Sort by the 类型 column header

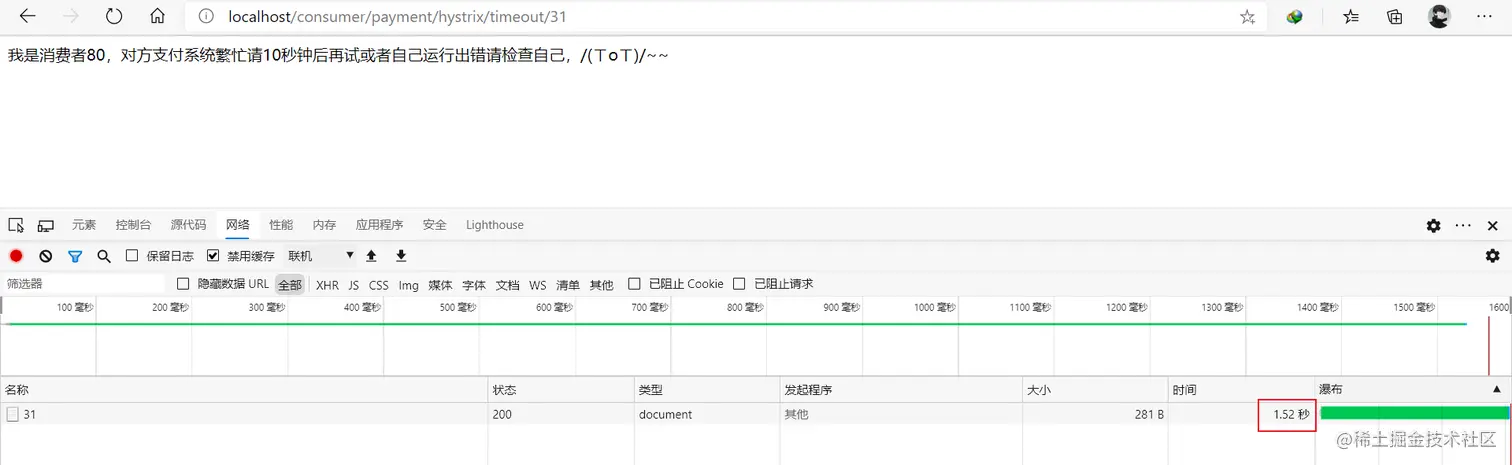(x=707, y=389)
